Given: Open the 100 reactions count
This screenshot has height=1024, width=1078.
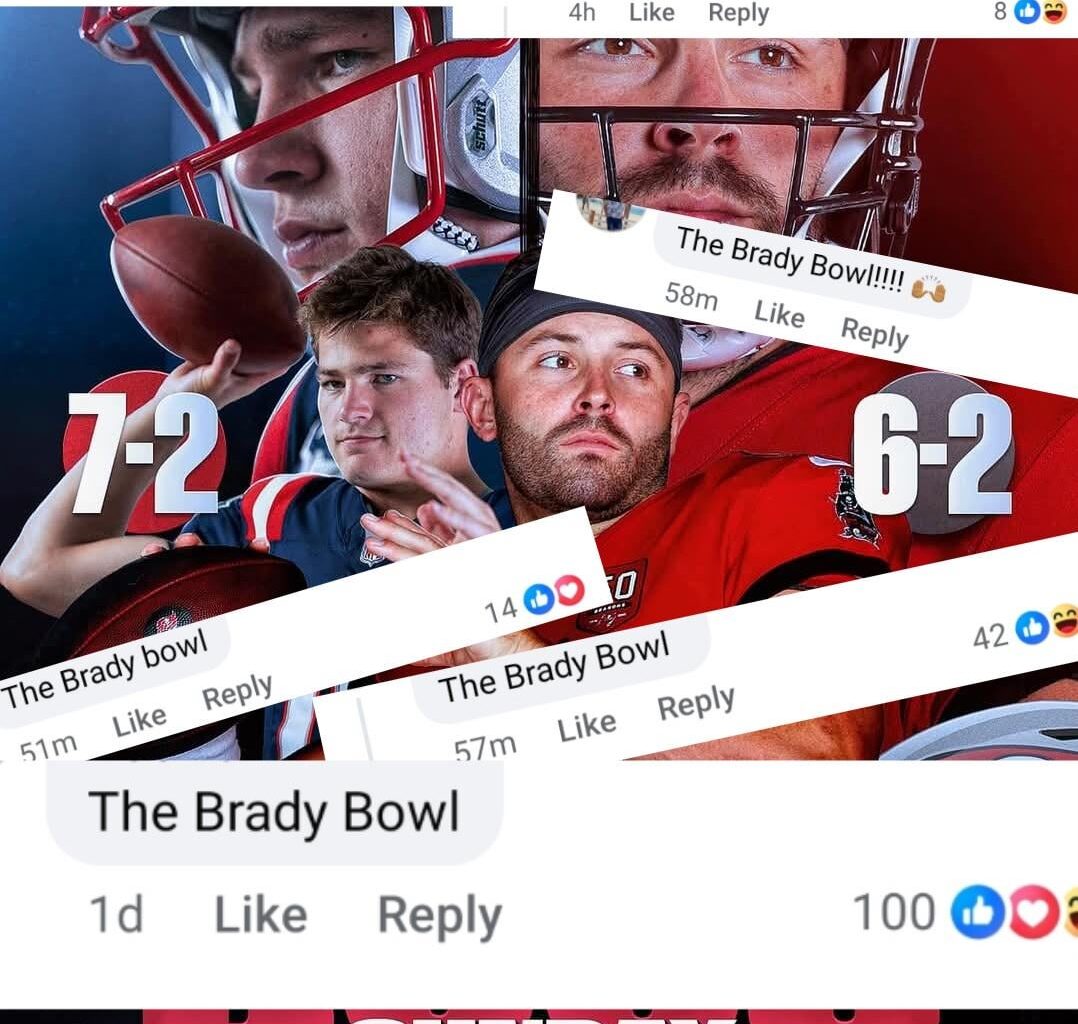Looking at the screenshot, I should pos(894,913).
